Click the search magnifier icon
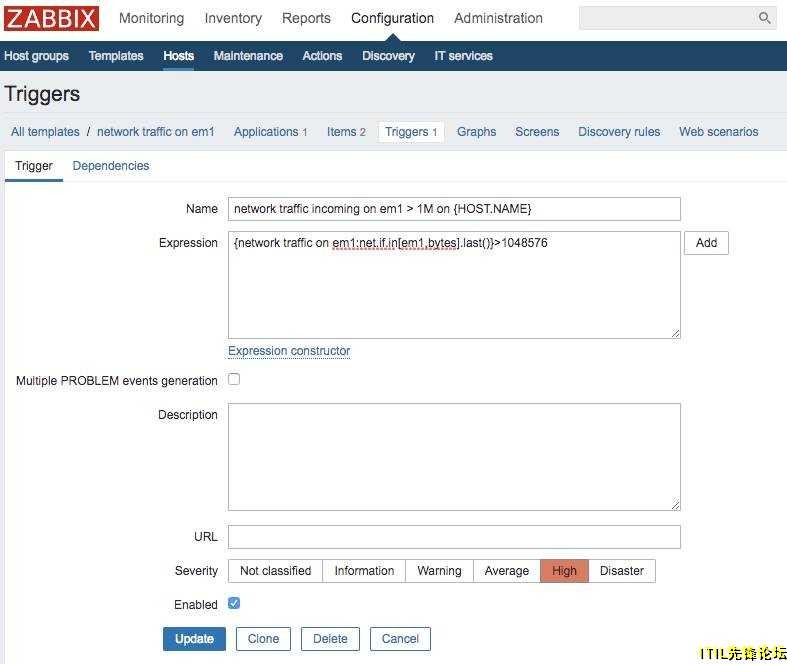This screenshot has width=787, height=664. point(764,18)
